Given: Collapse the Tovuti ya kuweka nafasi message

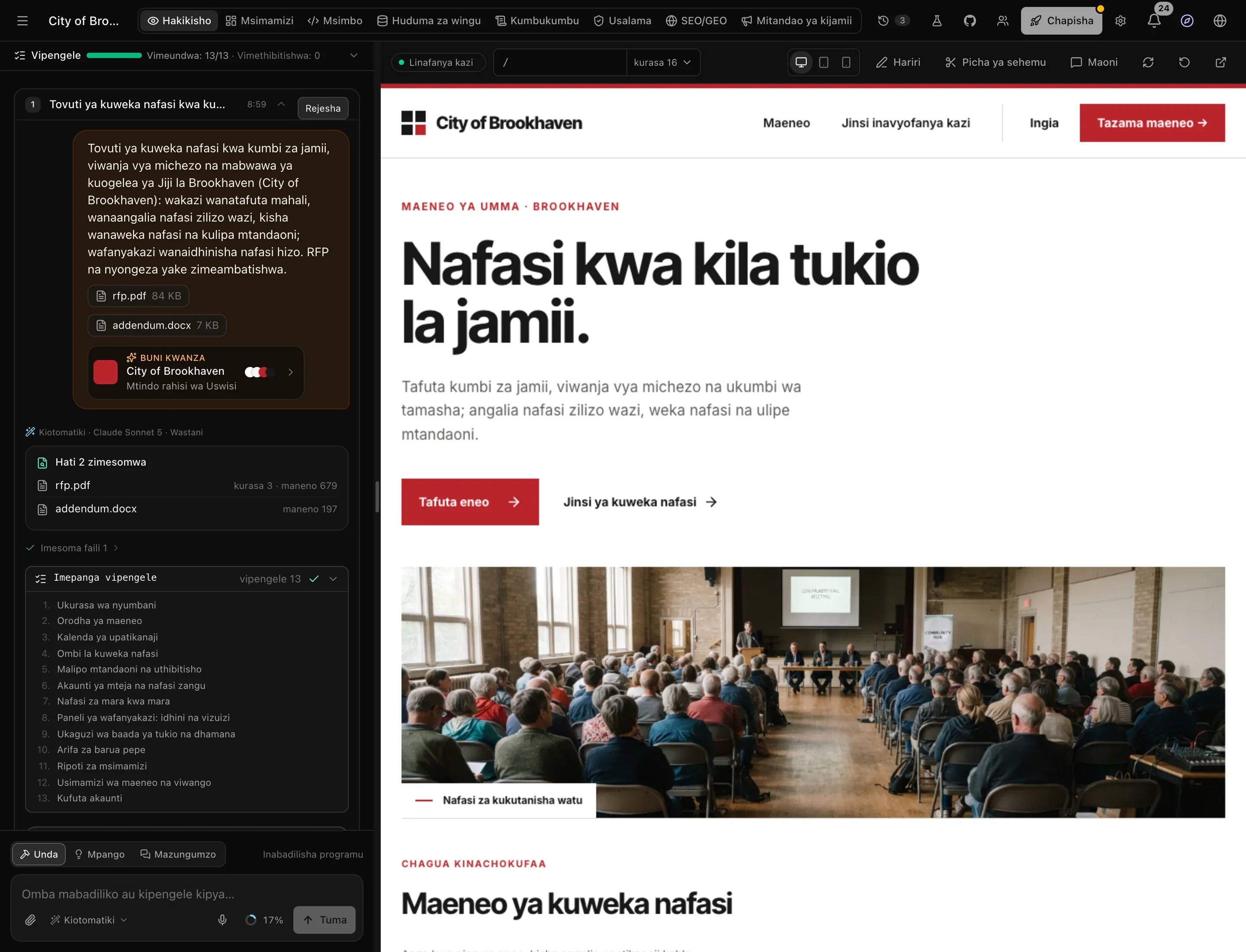Looking at the screenshot, I should coord(281,104).
